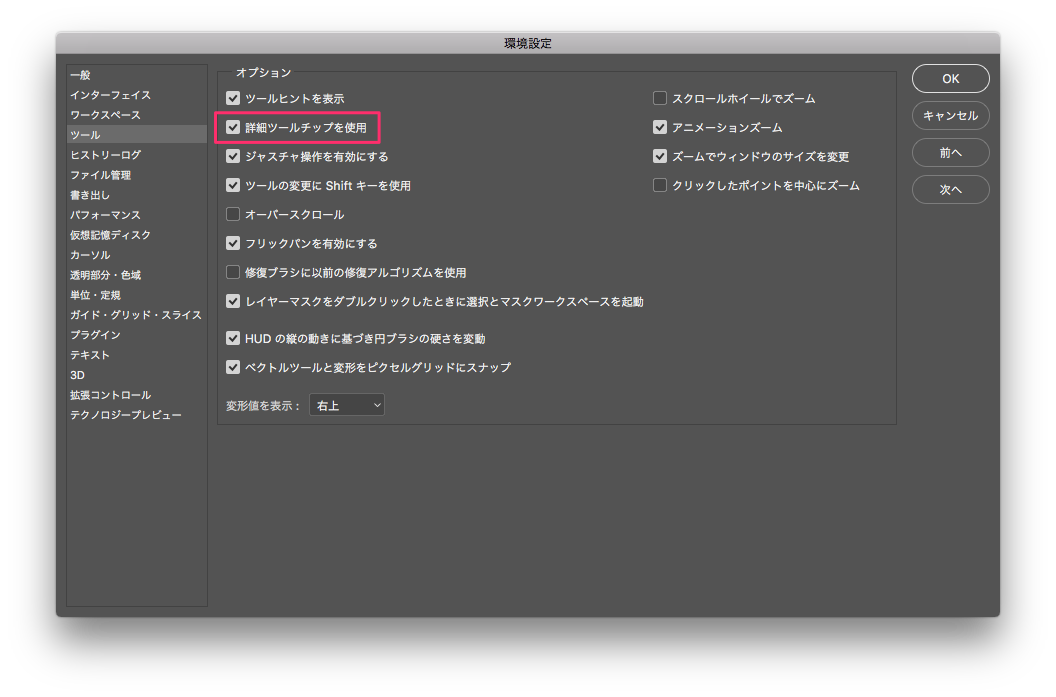The width and height of the screenshot is (1056, 697).
Task: Toggle レイヤーマスクをダブルクリック option checkbox
Action: pos(233,301)
